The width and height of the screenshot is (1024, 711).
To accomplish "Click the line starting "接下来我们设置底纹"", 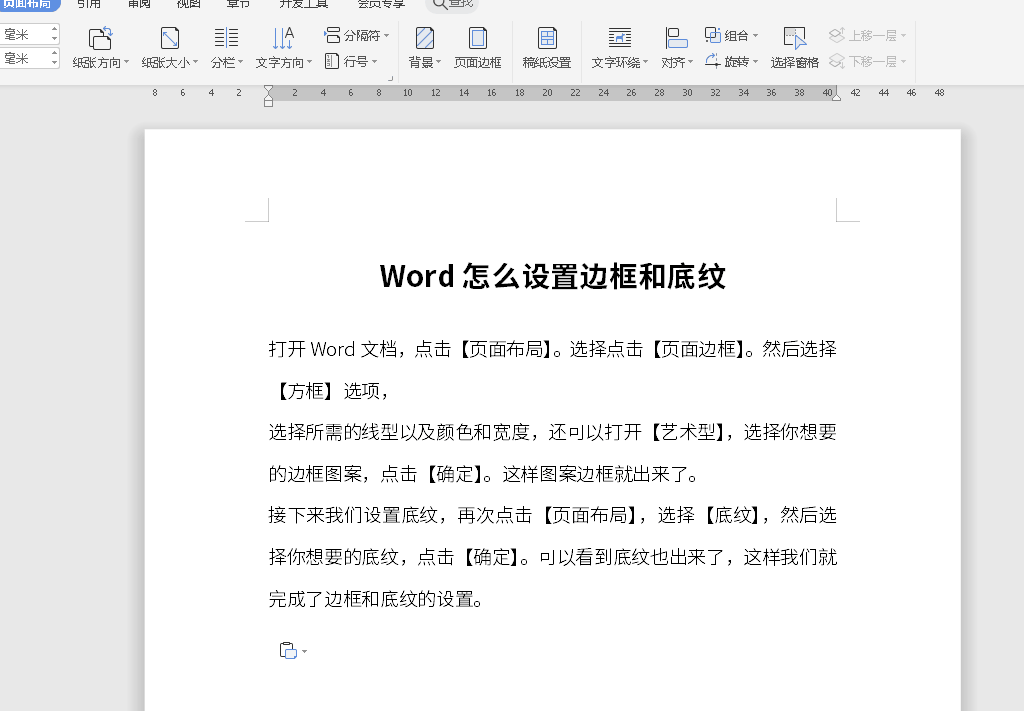I will click(552, 516).
